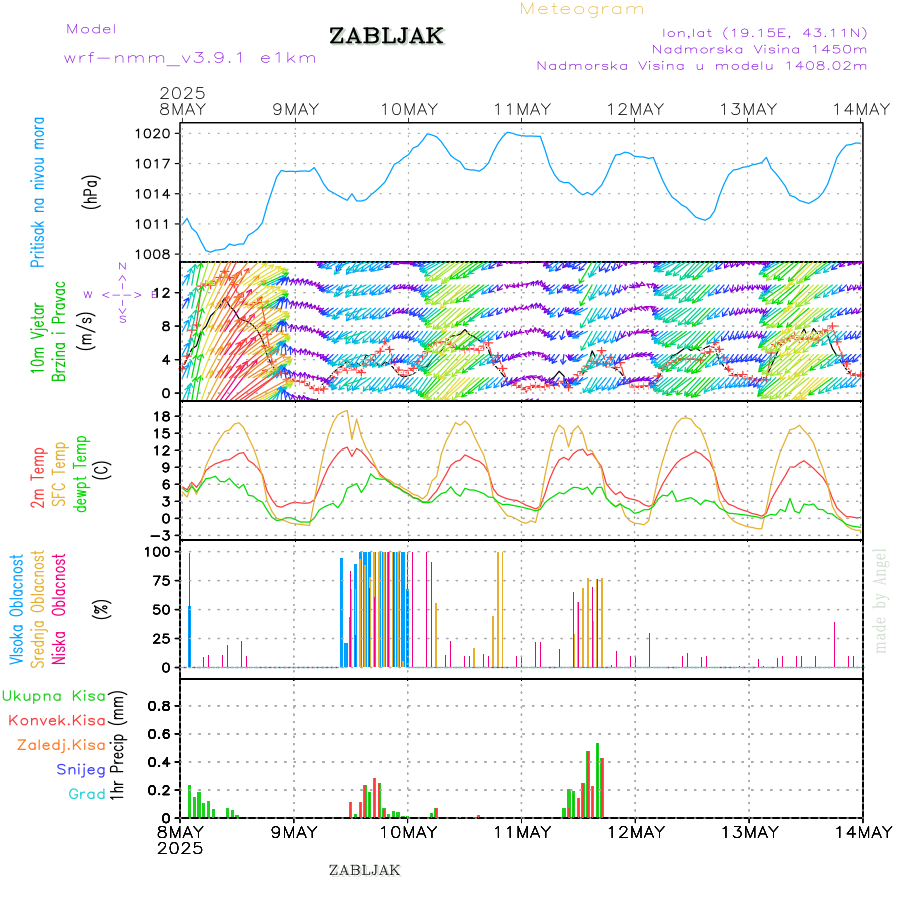Click the "(%)" cloud cover unit label
Image resolution: width=900 pixels, height=900 pixels.
(x=101, y=608)
